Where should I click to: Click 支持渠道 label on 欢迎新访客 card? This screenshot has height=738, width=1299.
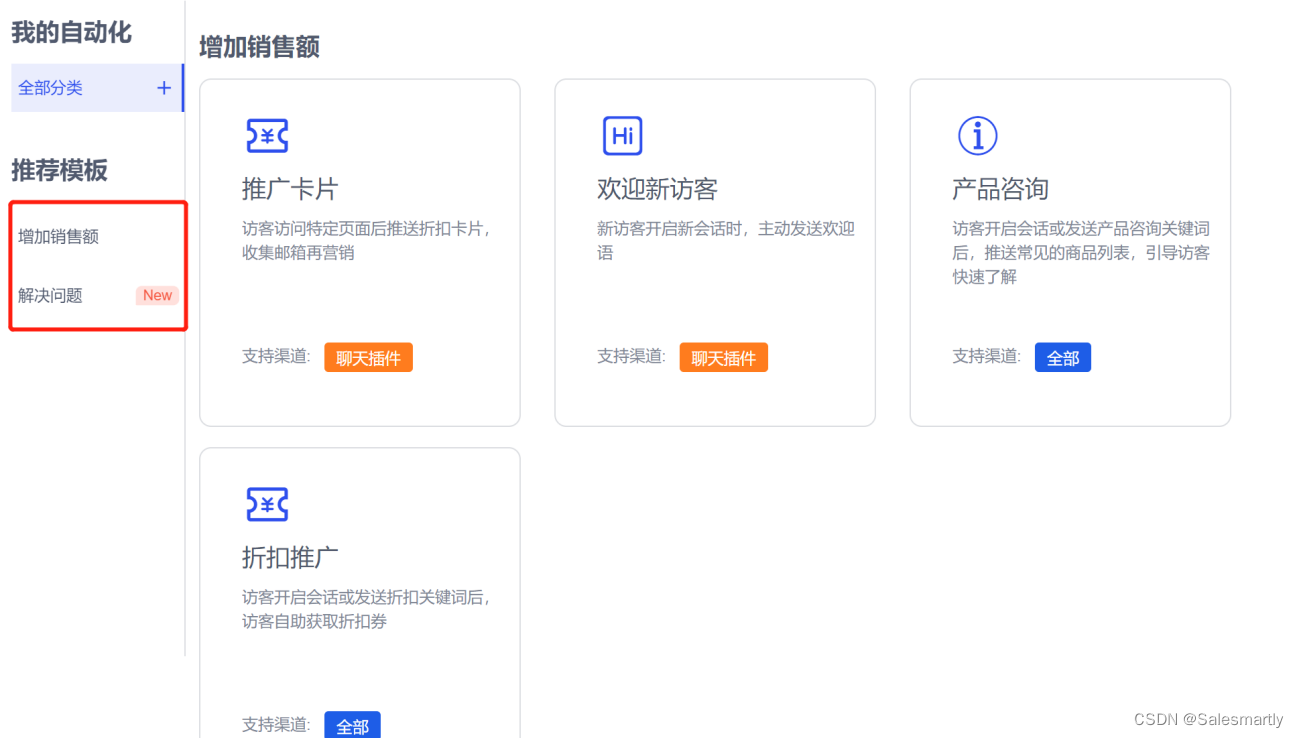tap(631, 356)
